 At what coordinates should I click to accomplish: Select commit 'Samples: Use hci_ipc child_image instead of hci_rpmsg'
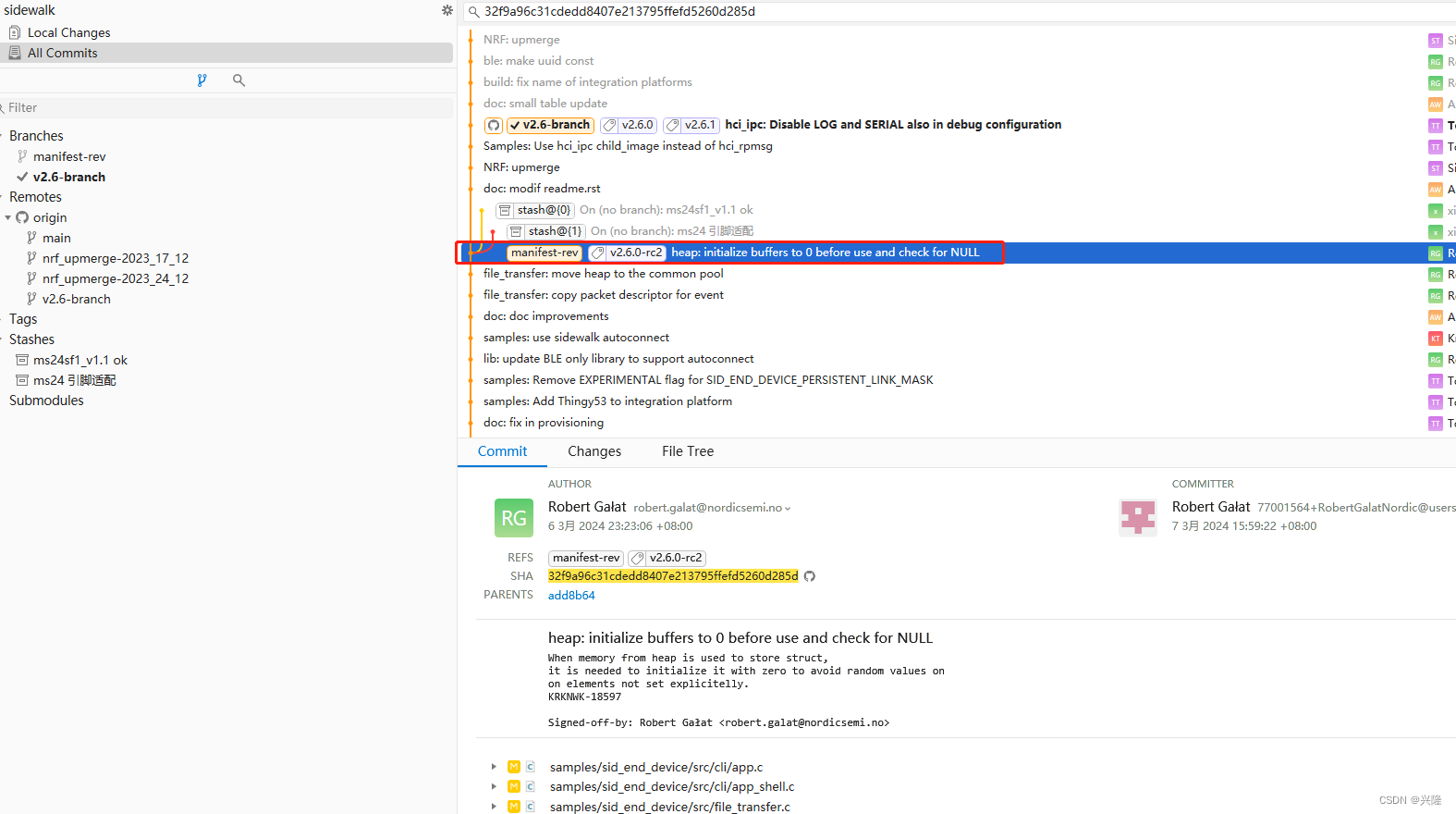click(x=628, y=146)
